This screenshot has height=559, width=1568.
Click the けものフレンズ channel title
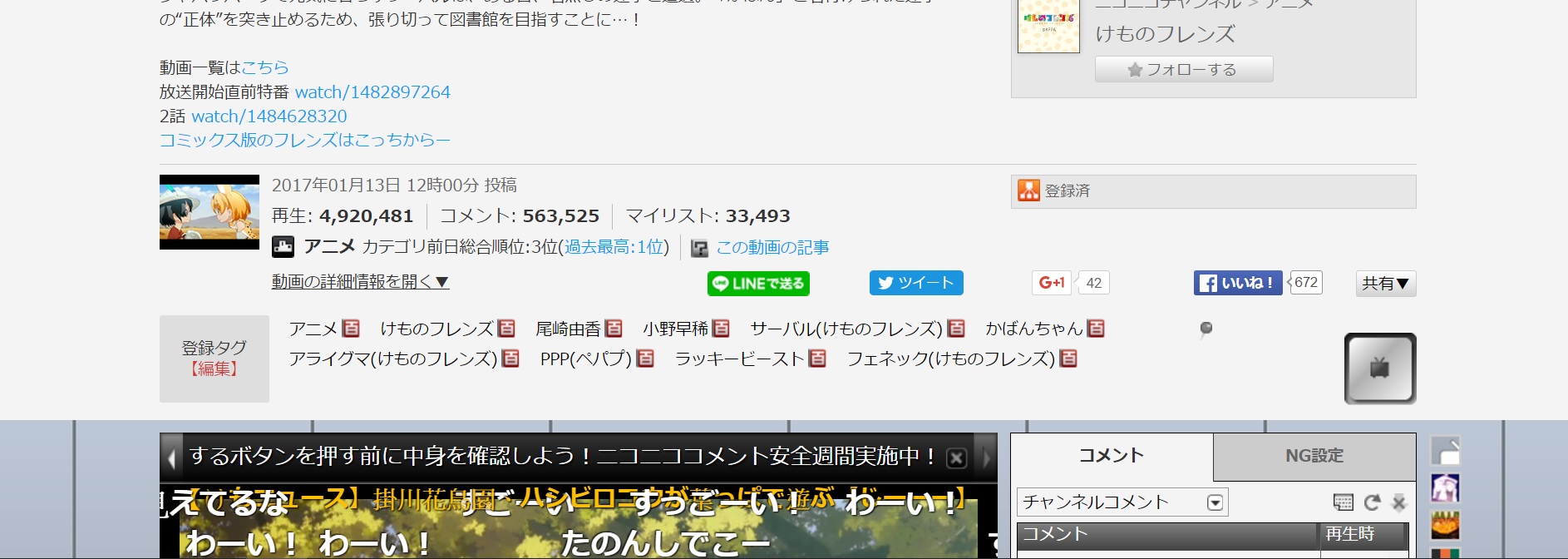tap(1165, 34)
